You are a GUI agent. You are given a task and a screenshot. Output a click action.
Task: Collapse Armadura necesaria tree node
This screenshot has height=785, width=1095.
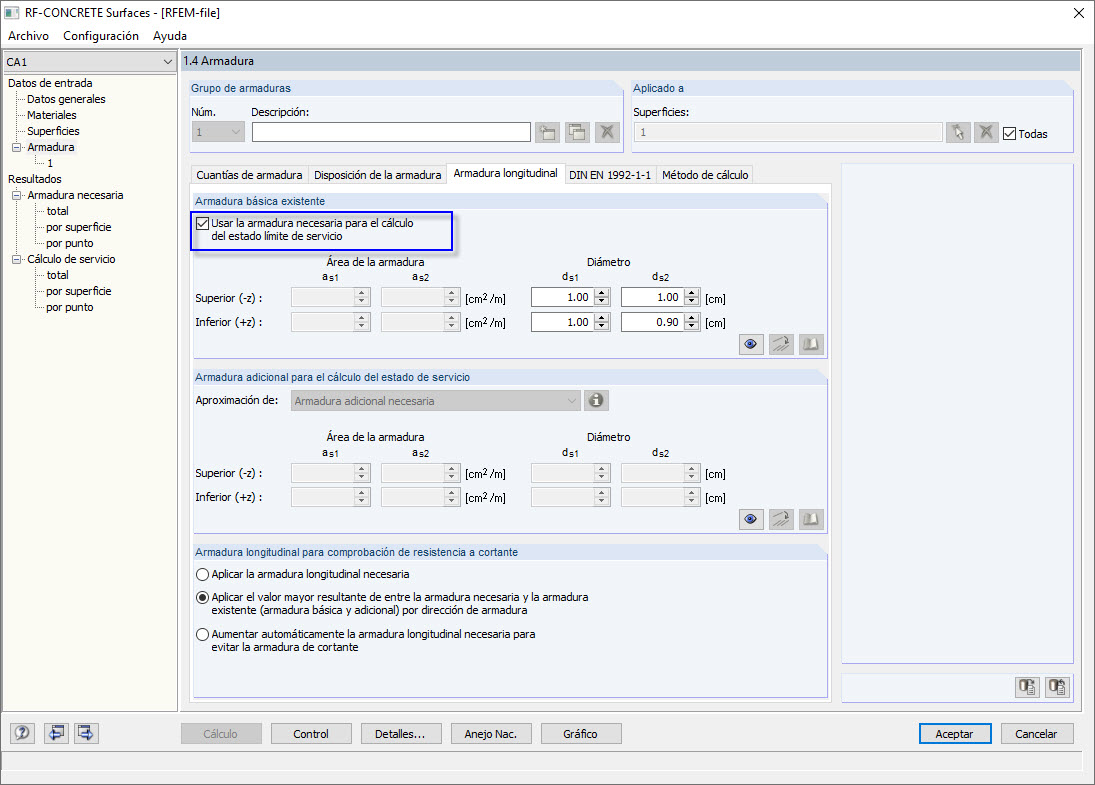(17, 196)
